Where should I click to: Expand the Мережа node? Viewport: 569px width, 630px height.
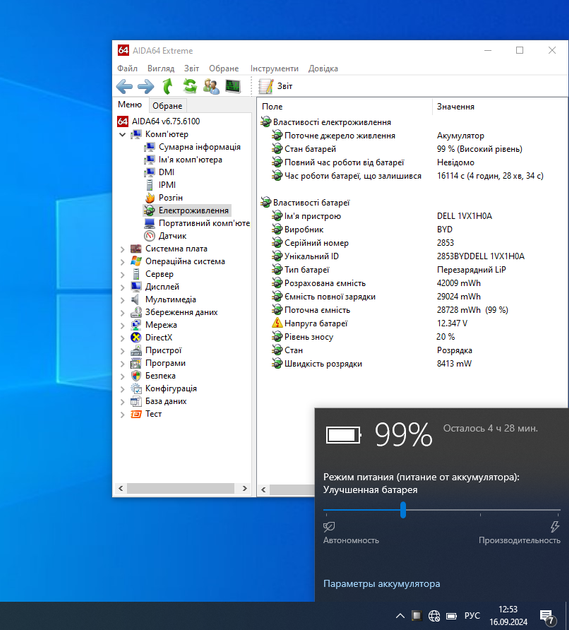coord(123,325)
